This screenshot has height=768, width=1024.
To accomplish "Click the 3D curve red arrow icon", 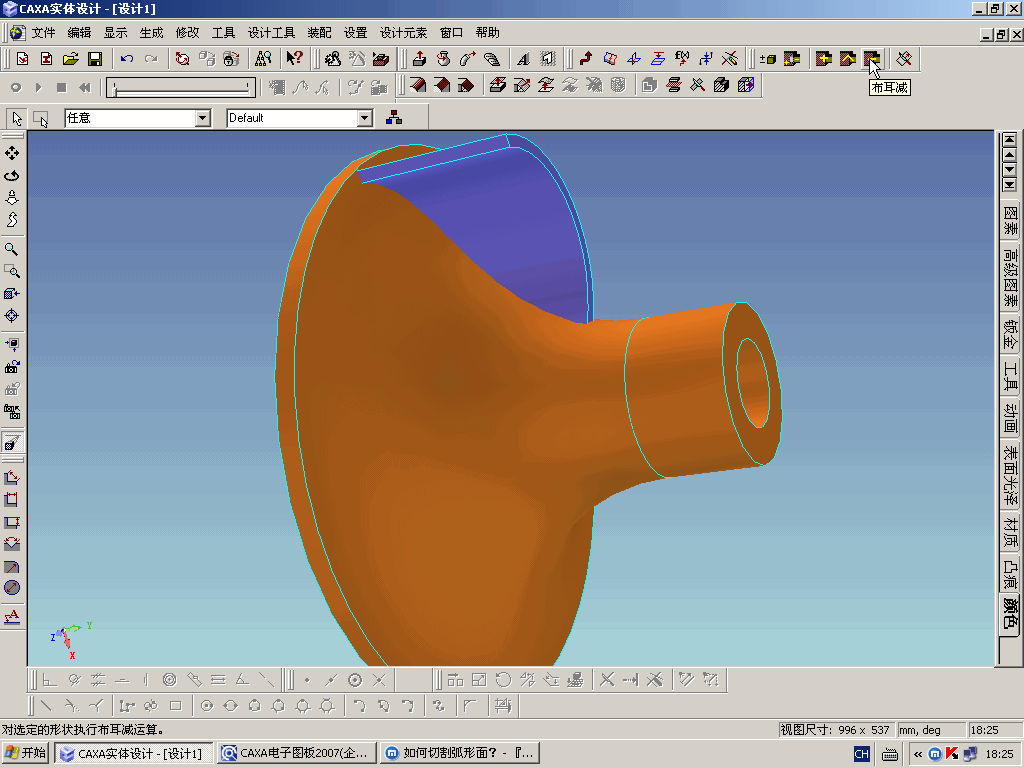I will pos(585,59).
